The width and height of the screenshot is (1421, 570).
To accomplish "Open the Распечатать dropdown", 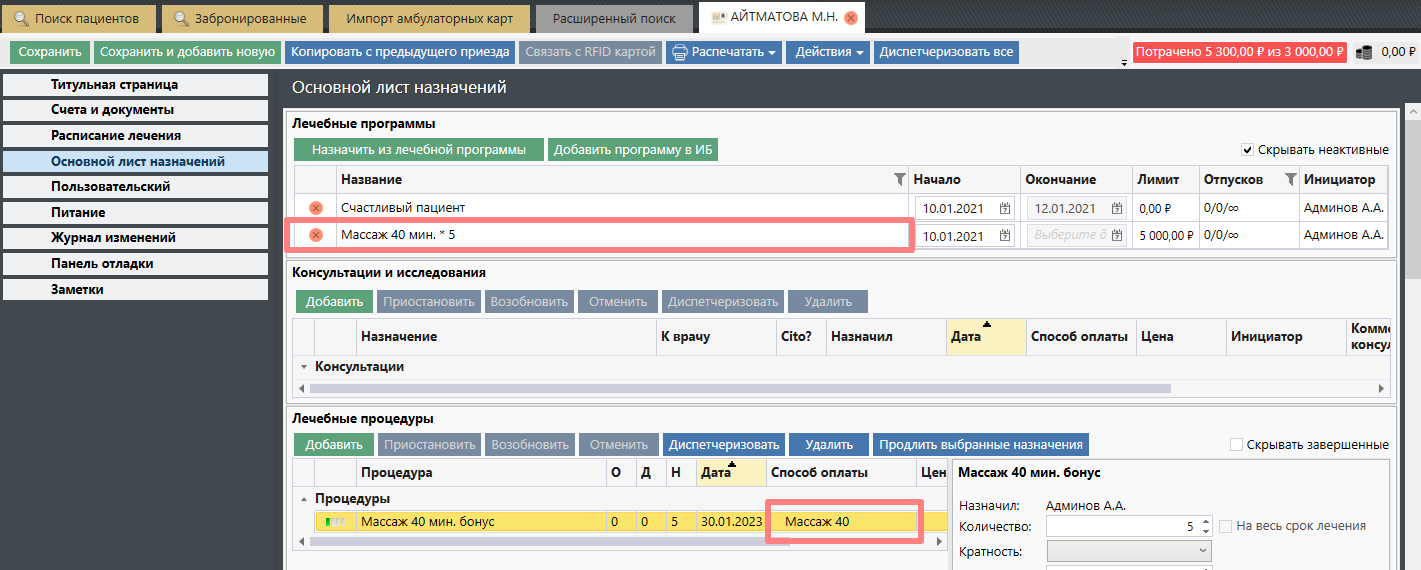I will pos(723,52).
